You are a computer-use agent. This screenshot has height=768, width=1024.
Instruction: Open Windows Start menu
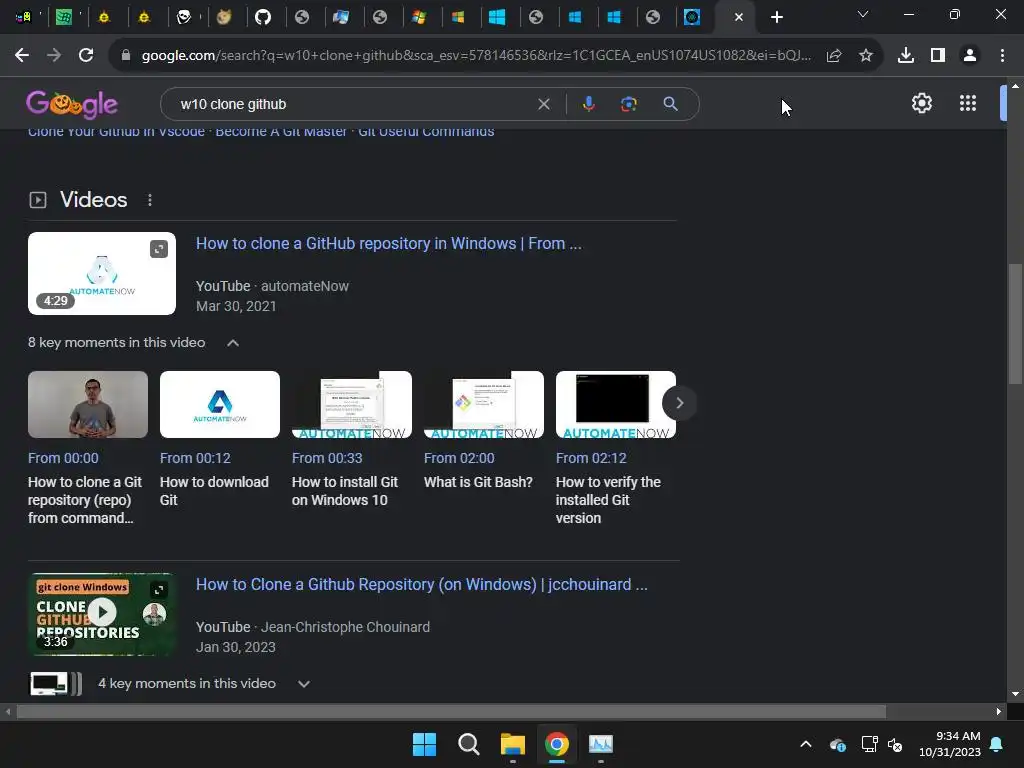click(x=424, y=744)
